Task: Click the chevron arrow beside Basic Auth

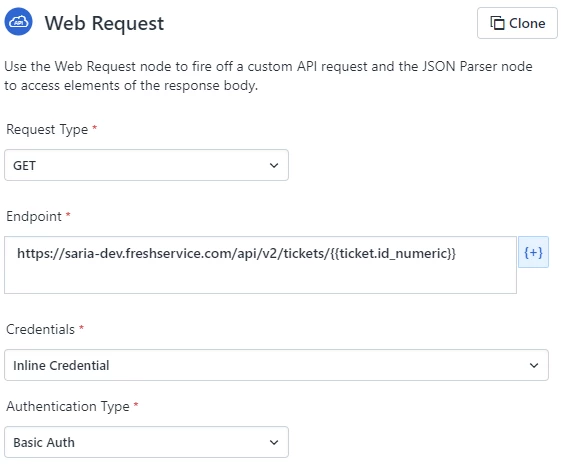Action: click(274, 442)
